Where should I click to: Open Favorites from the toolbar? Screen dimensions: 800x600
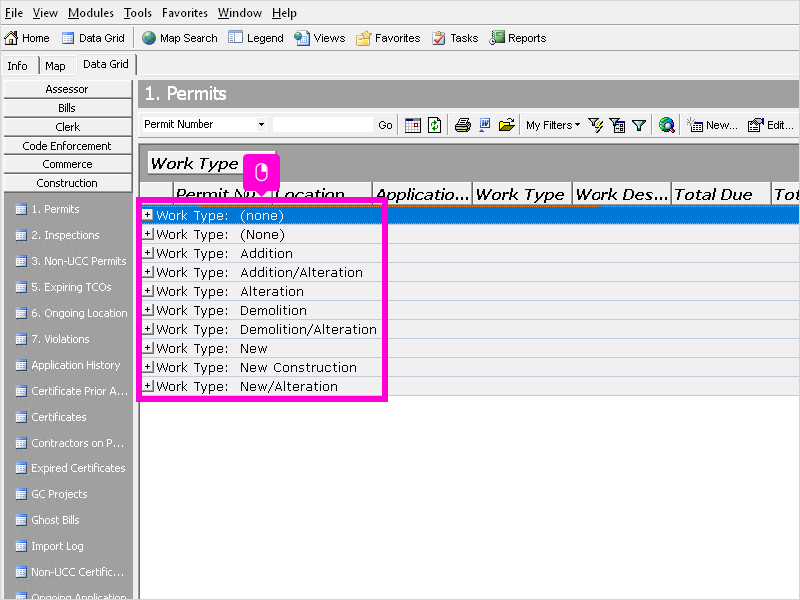tap(388, 38)
